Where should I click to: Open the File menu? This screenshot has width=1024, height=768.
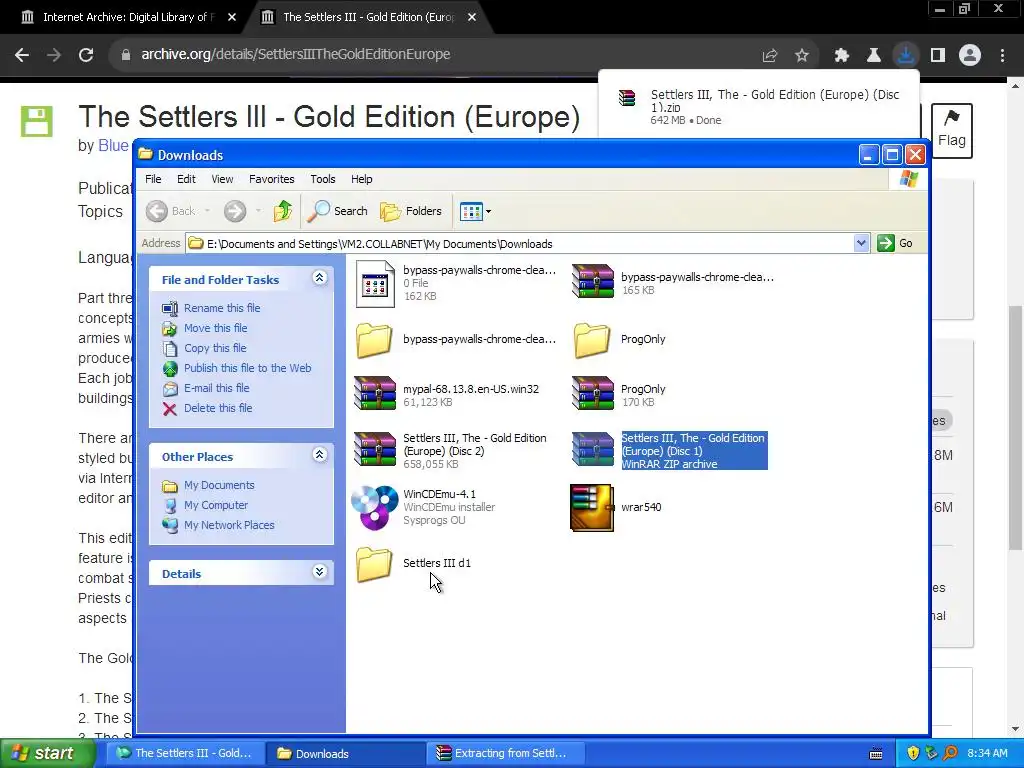click(x=153, y=179)
